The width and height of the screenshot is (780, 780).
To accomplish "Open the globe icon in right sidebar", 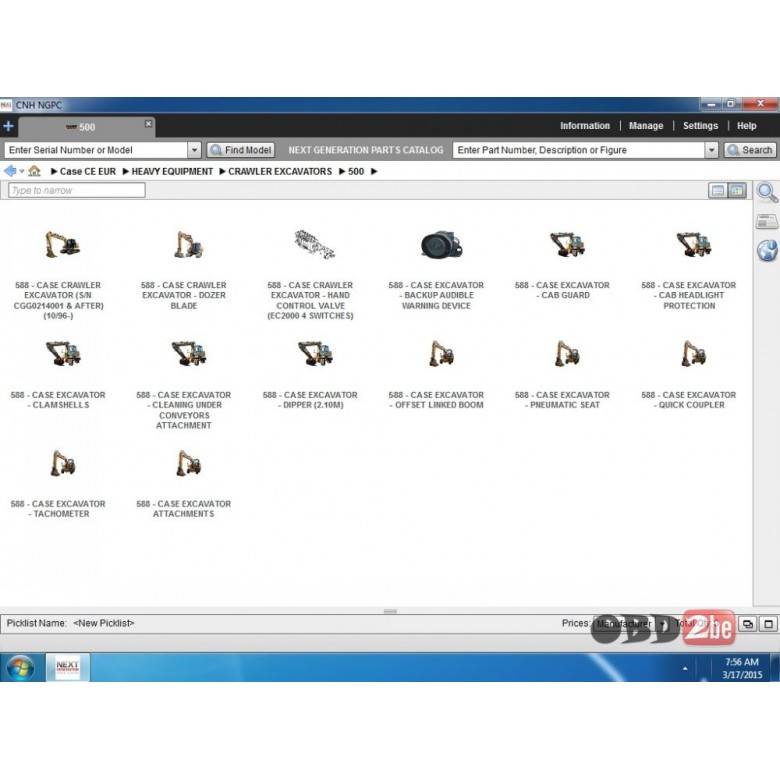I will tap(767, 251).
